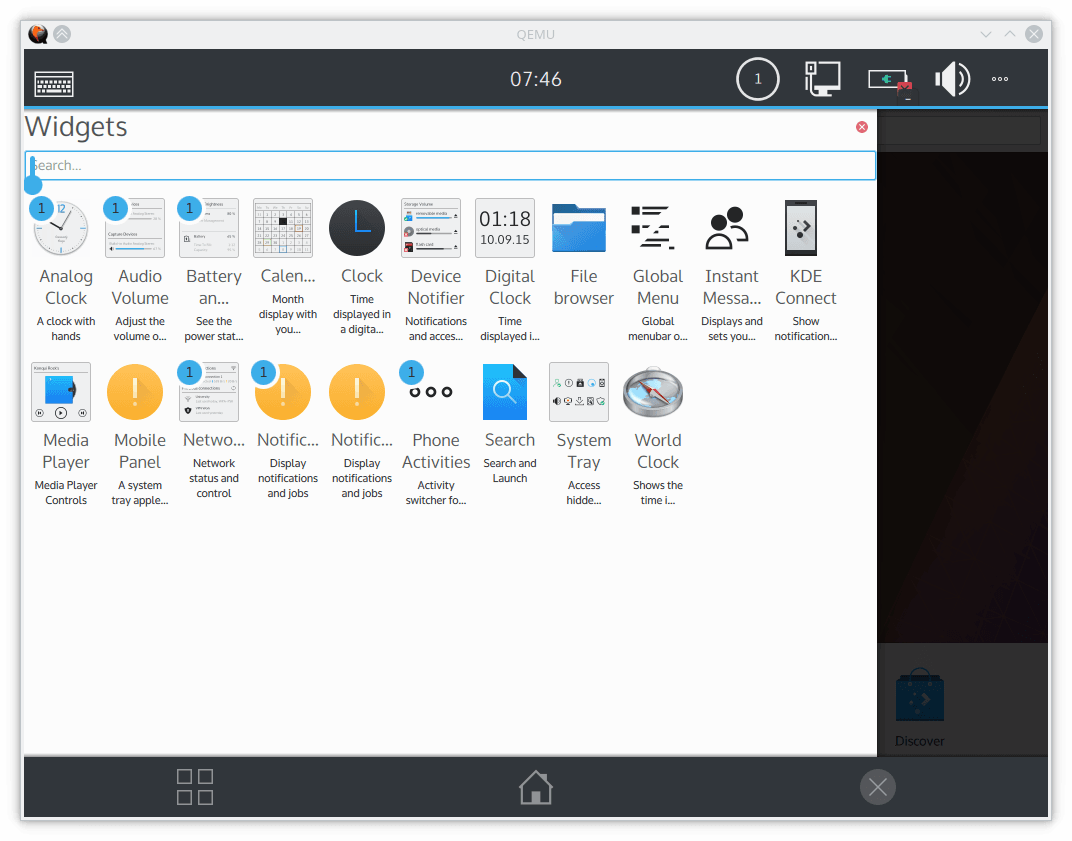Viewport: 1072px width, 841px height.
Task: Click the 'Access hidde...' System Tray description
Action: point(584,493)
